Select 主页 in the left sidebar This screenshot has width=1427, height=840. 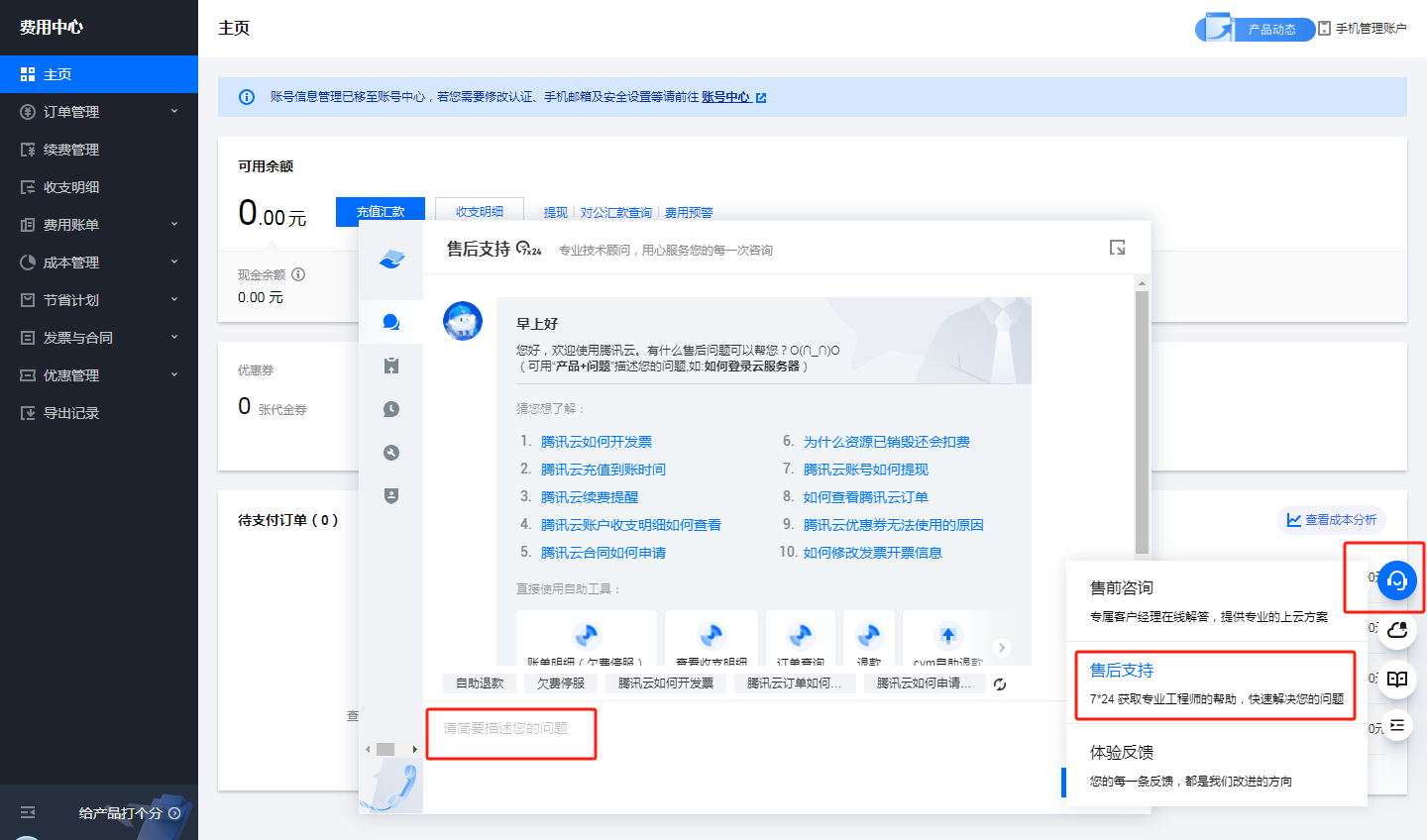(99, 74)
